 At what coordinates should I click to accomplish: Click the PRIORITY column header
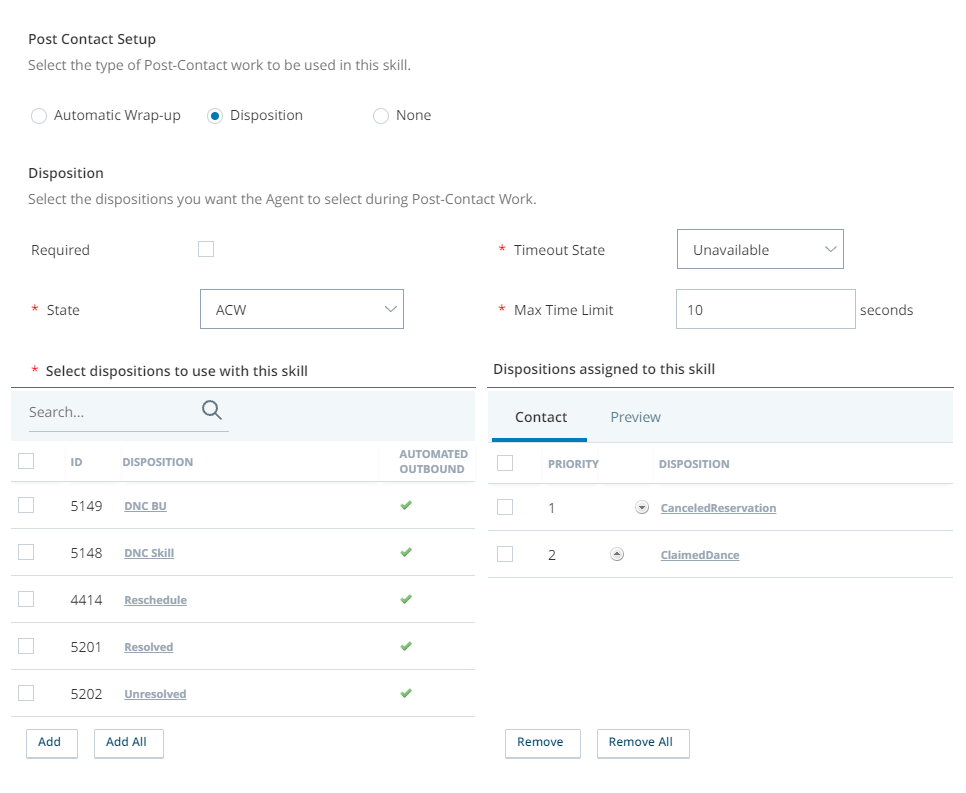(573, 464)
